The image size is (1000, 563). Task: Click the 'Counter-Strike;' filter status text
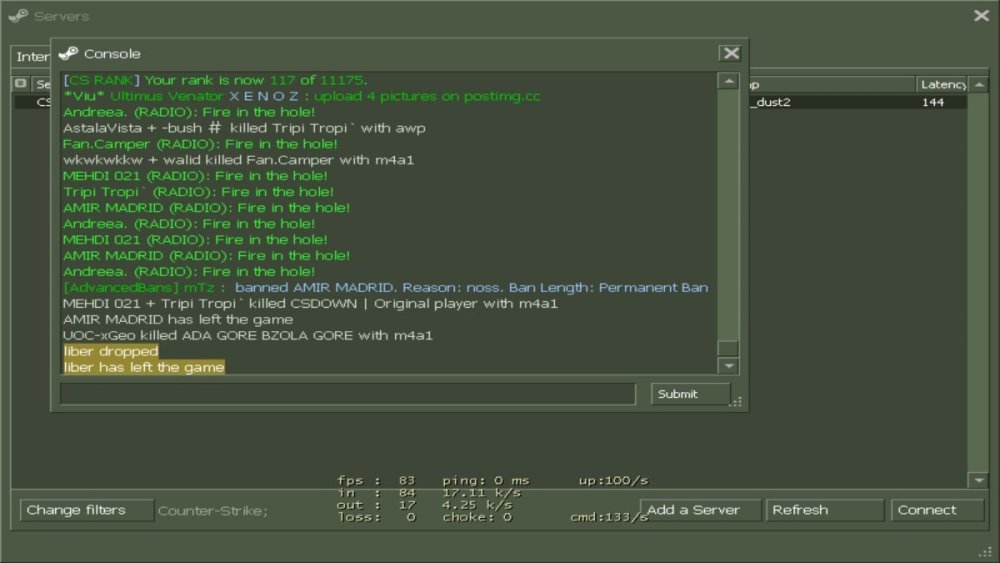coord(212,511)
